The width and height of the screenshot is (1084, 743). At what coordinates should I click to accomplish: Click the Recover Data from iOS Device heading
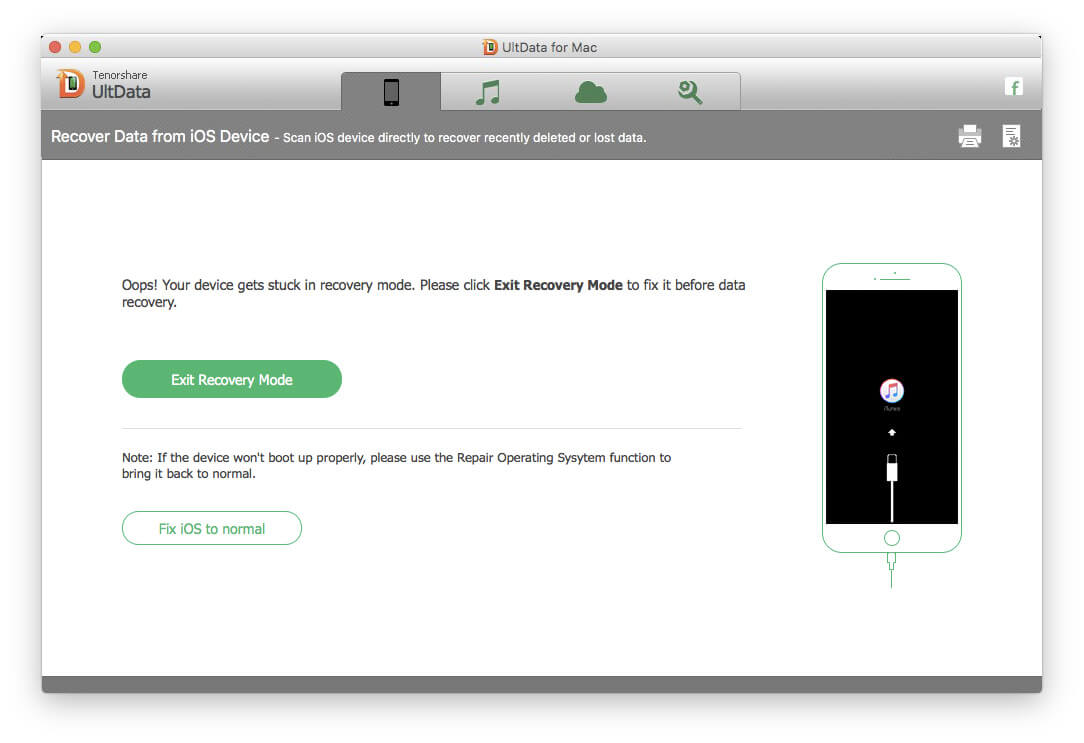[x=160, y=137]
